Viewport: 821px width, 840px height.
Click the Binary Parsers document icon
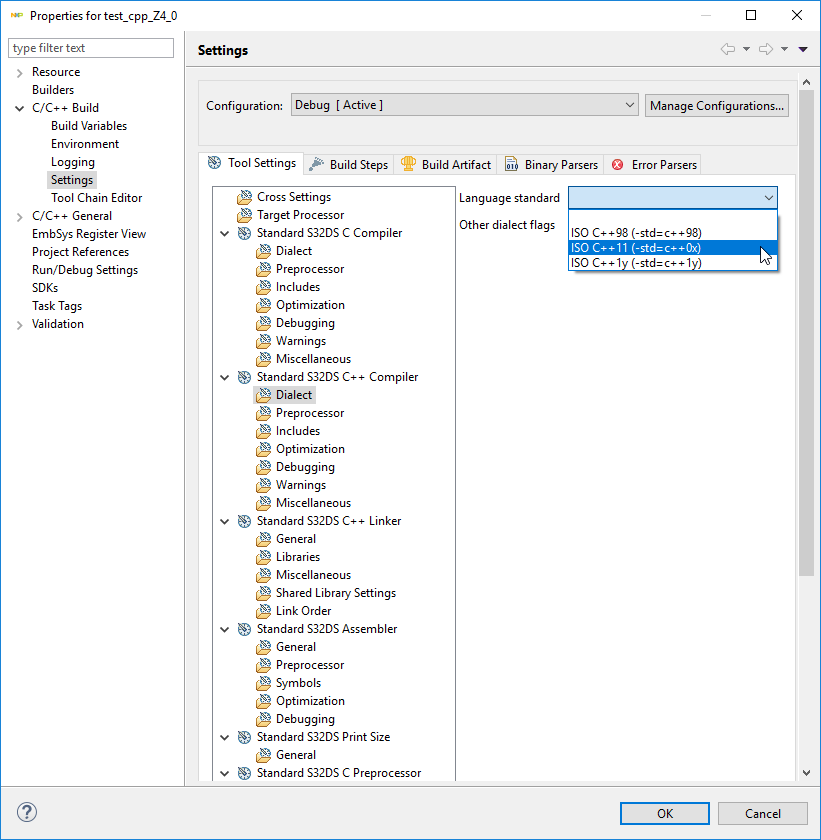coord(511,164)
